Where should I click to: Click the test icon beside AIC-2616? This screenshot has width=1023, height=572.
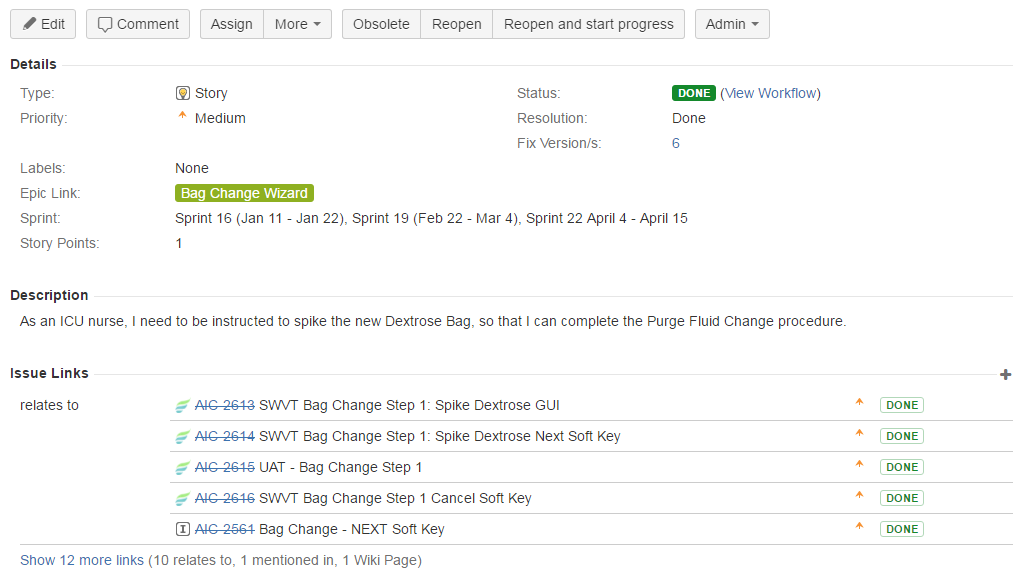(183, 499)
